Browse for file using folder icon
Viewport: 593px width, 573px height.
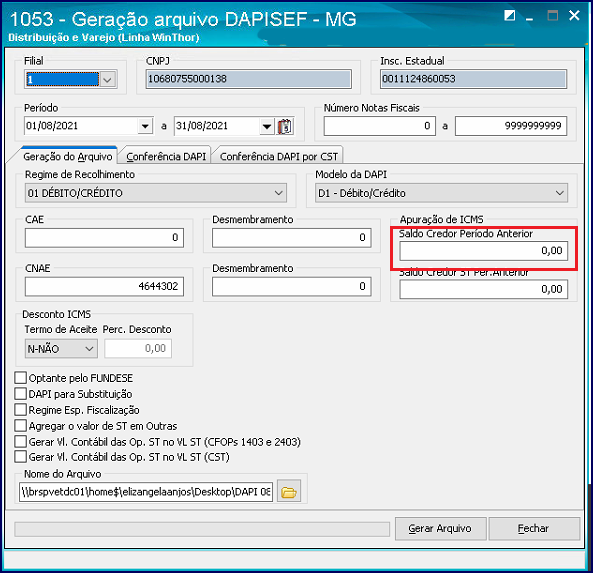tap(289, 492)
